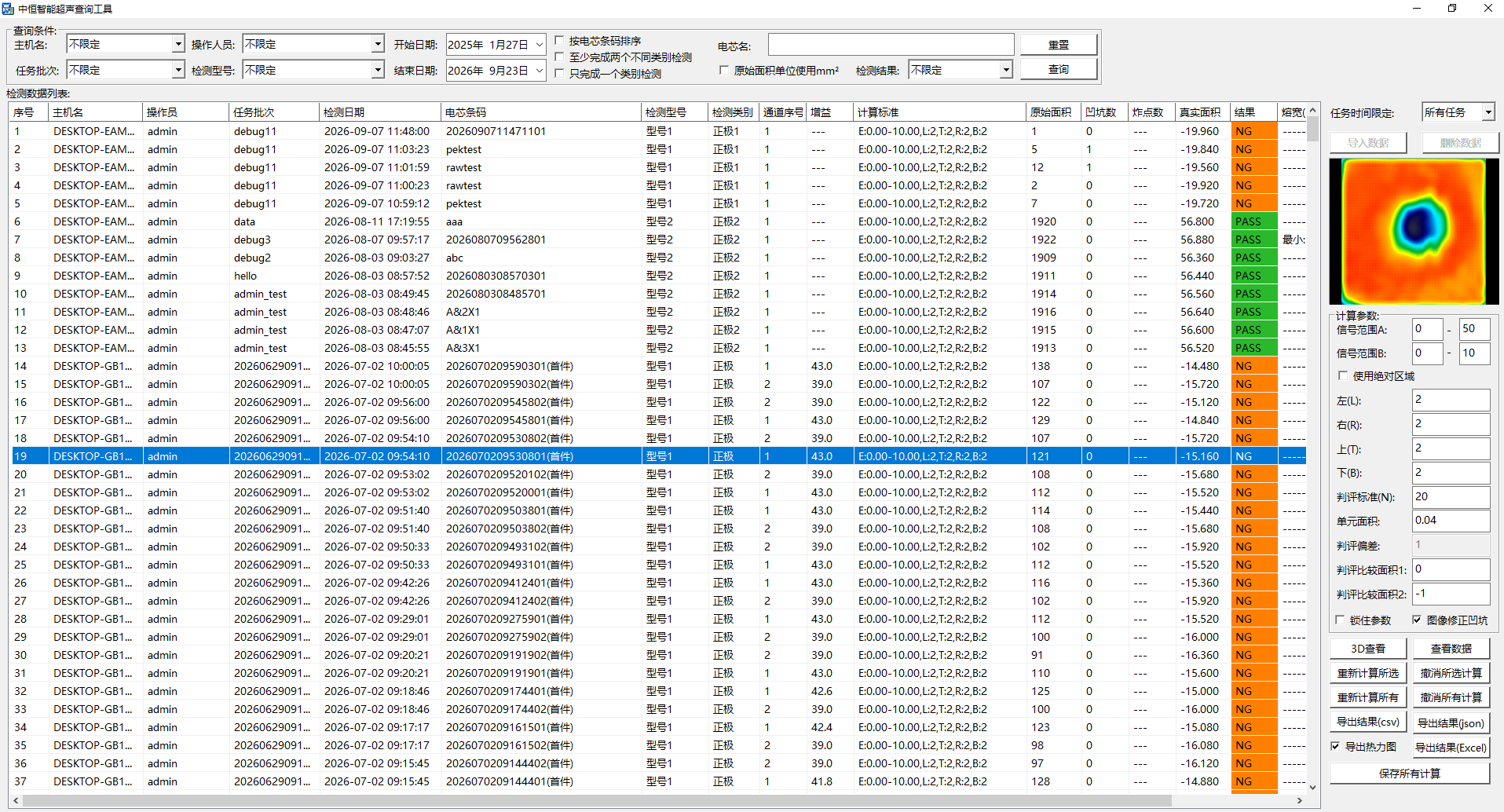Click the 重置 button
This screenshot has width=1504, height=812.
point(1059,45)
